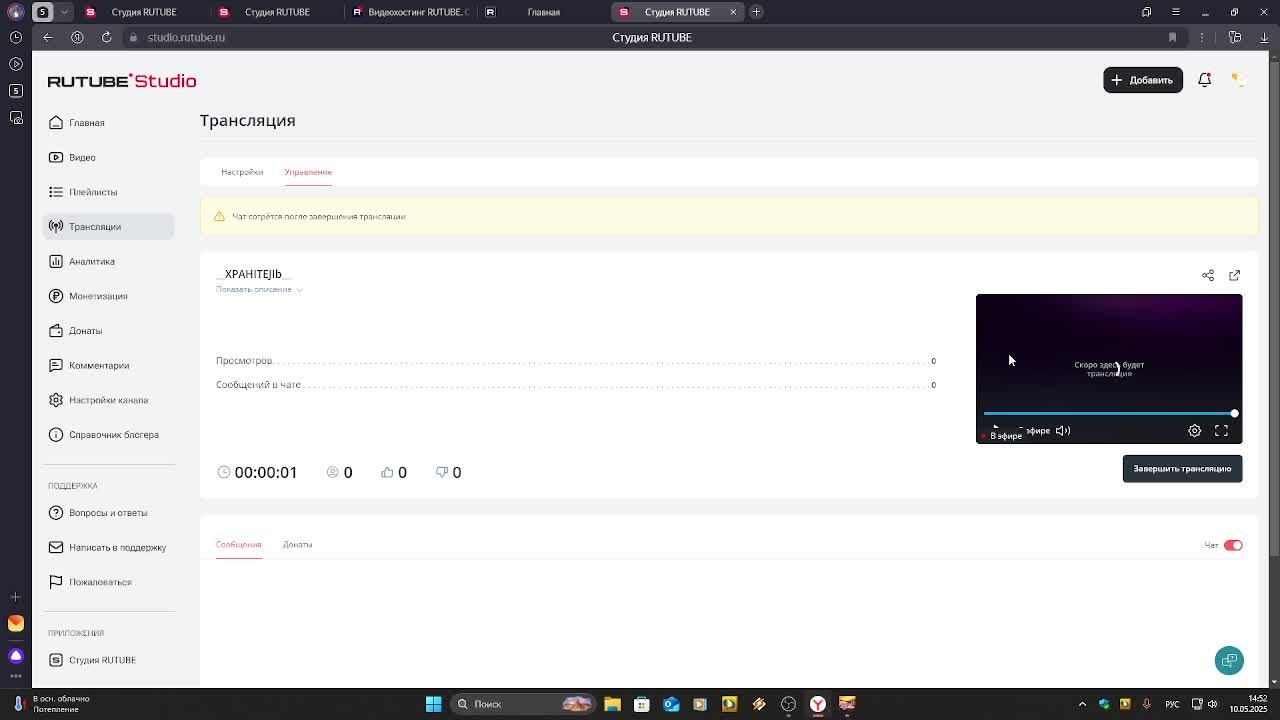Click the player progress bar
This screenshot has width=1280, height=720.
[1109, 413]
